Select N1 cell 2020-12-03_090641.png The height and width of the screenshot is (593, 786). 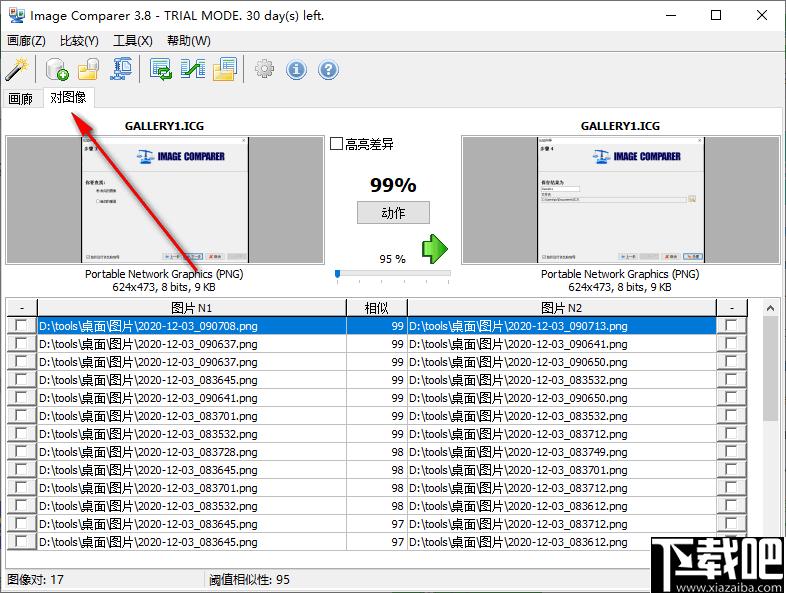[x=191, y=398]
